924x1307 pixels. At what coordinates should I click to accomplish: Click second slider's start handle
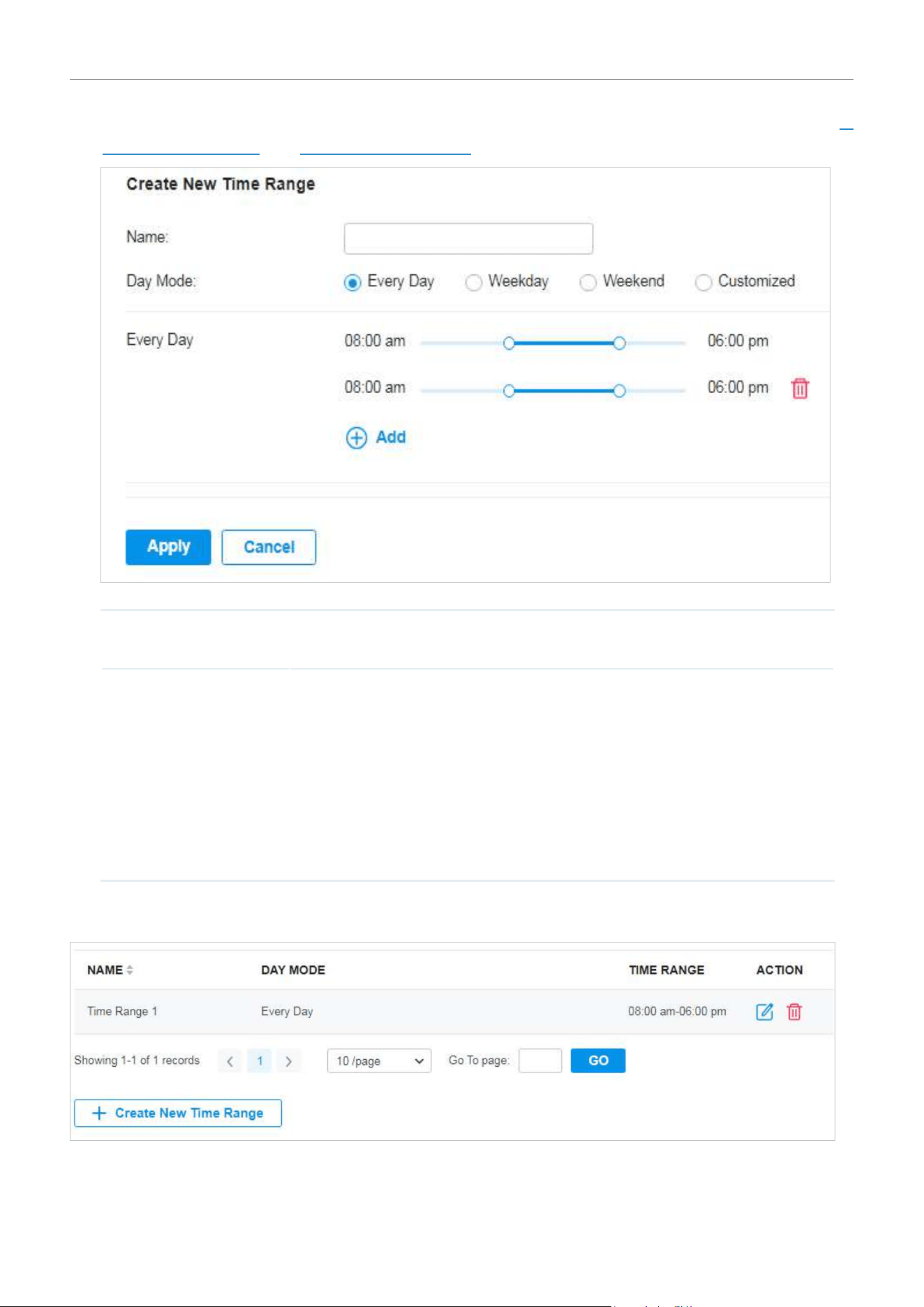click(509, 391)
